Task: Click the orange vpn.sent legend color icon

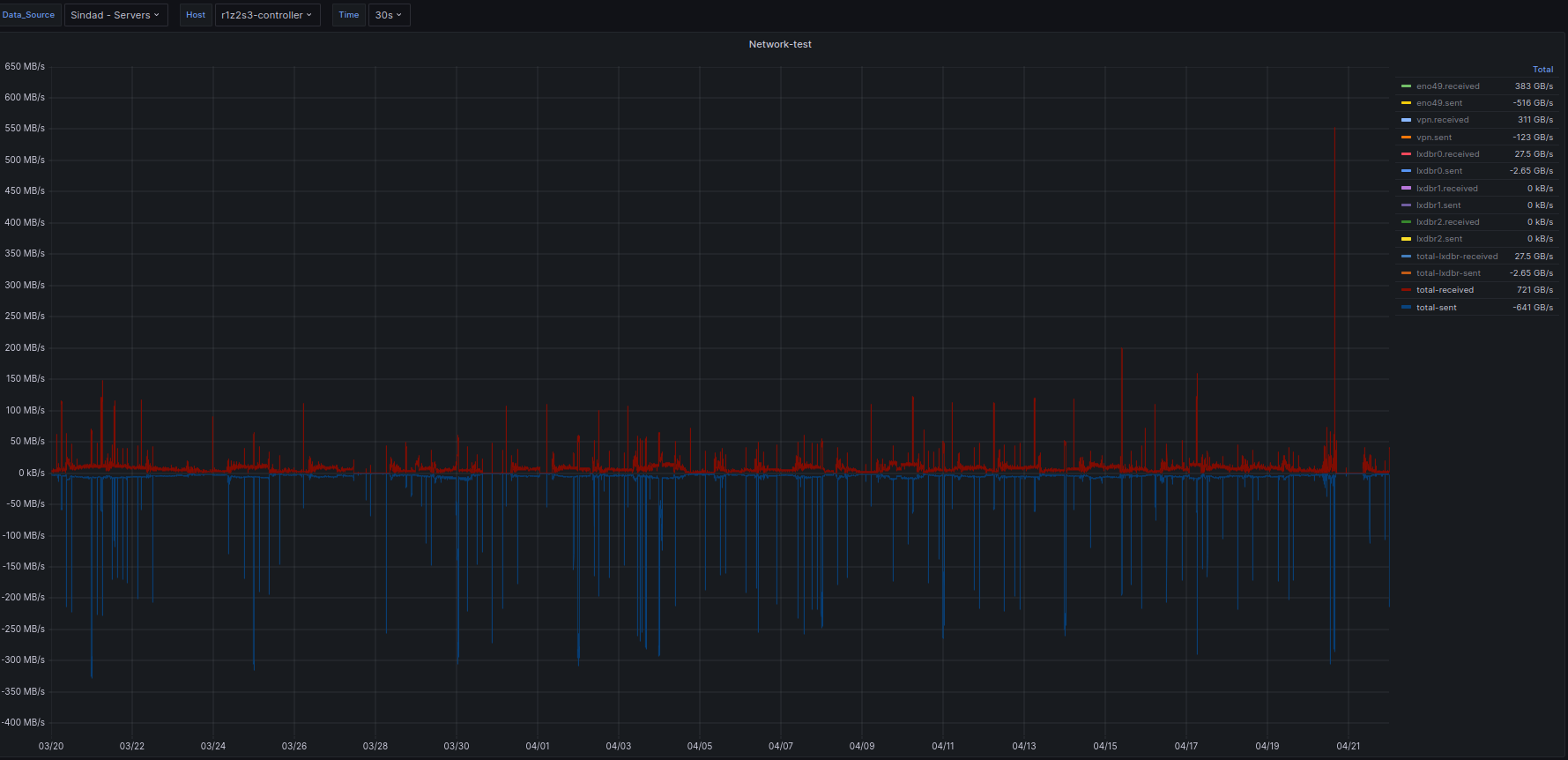Action: click(x=1406, y=138)
